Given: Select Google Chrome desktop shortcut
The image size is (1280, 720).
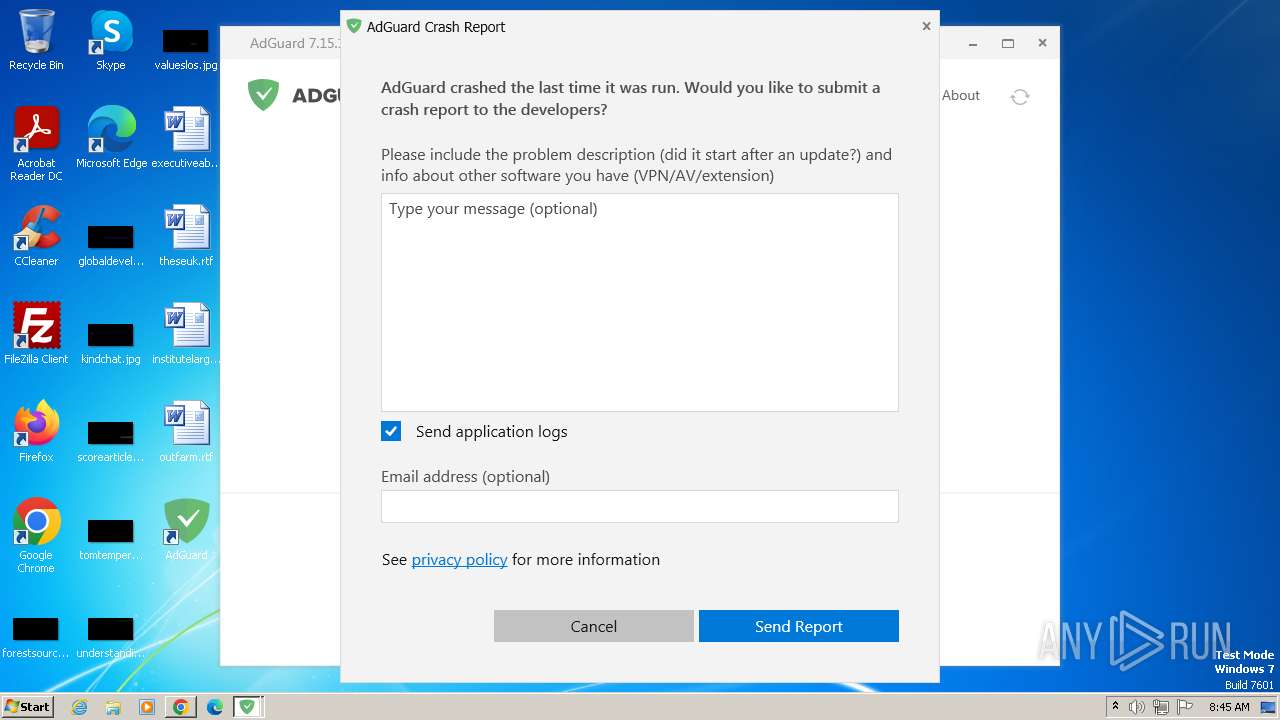Looking at the screenshot, I should [36, 536].
